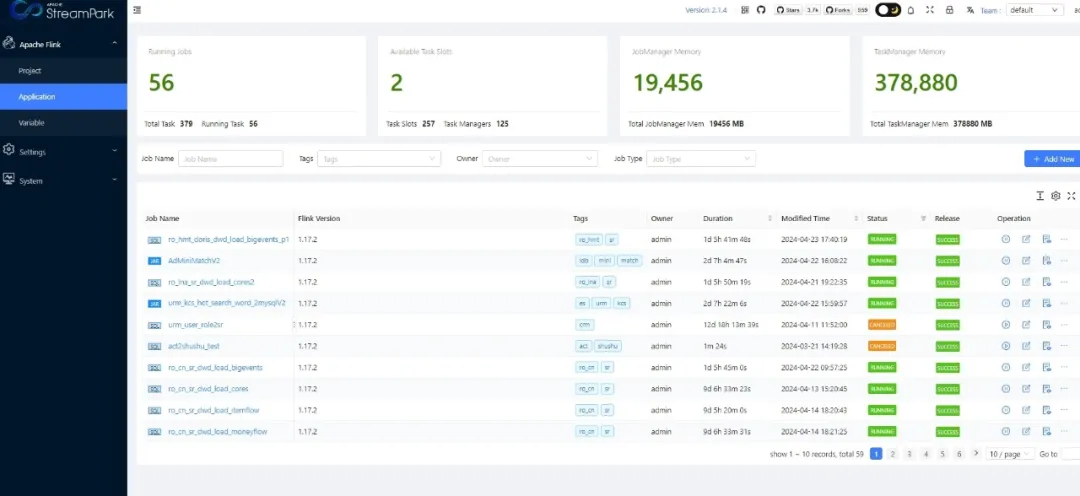This screenshot has height=496, width=1080.
Task: Open detail icon for ro_lna_sr_dwd_load_cores2 job
Action: 1046,282
